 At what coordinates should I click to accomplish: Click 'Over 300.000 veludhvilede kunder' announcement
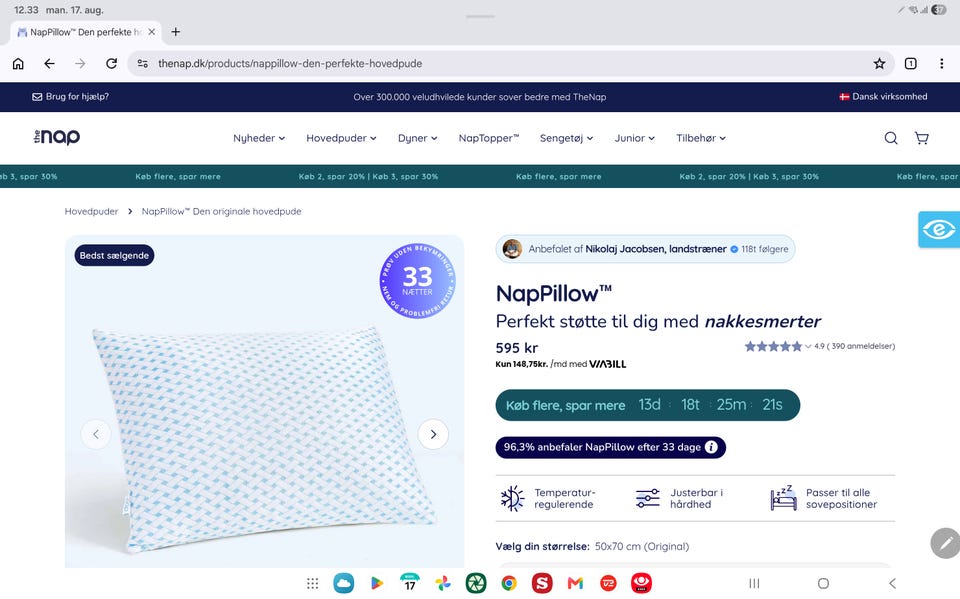pos(479,97)
